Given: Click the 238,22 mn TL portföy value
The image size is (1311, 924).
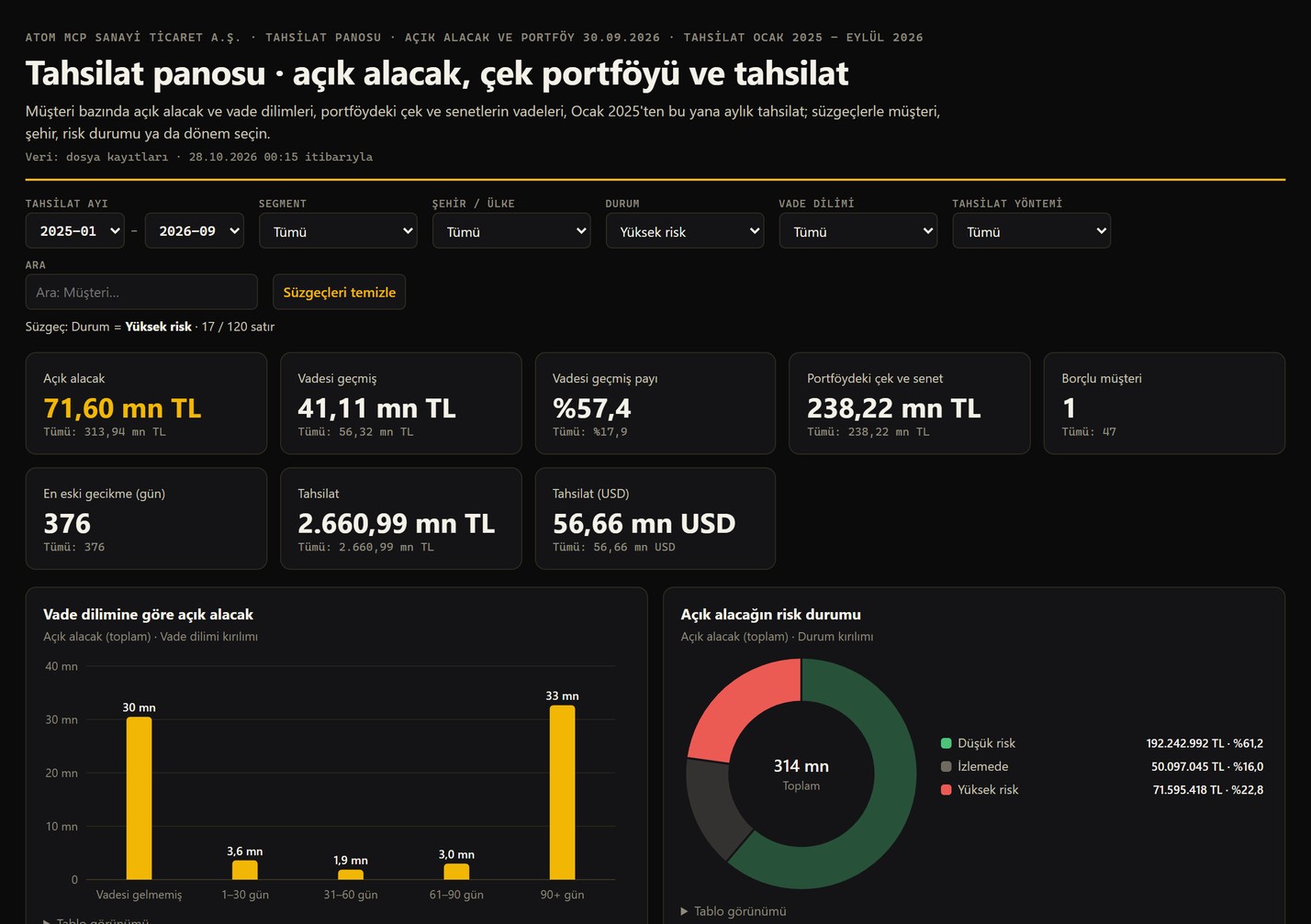Looking at the screenshot, I should [894, 408].
